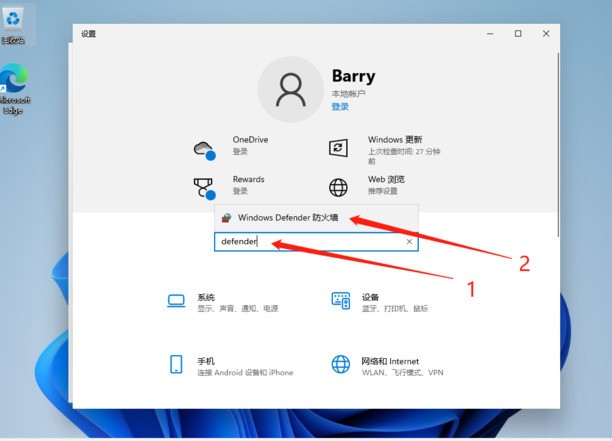Viewport: 612px width, 441px height.
Task: Click the firewall icon in the suggestion
Action: click(226, 218)
